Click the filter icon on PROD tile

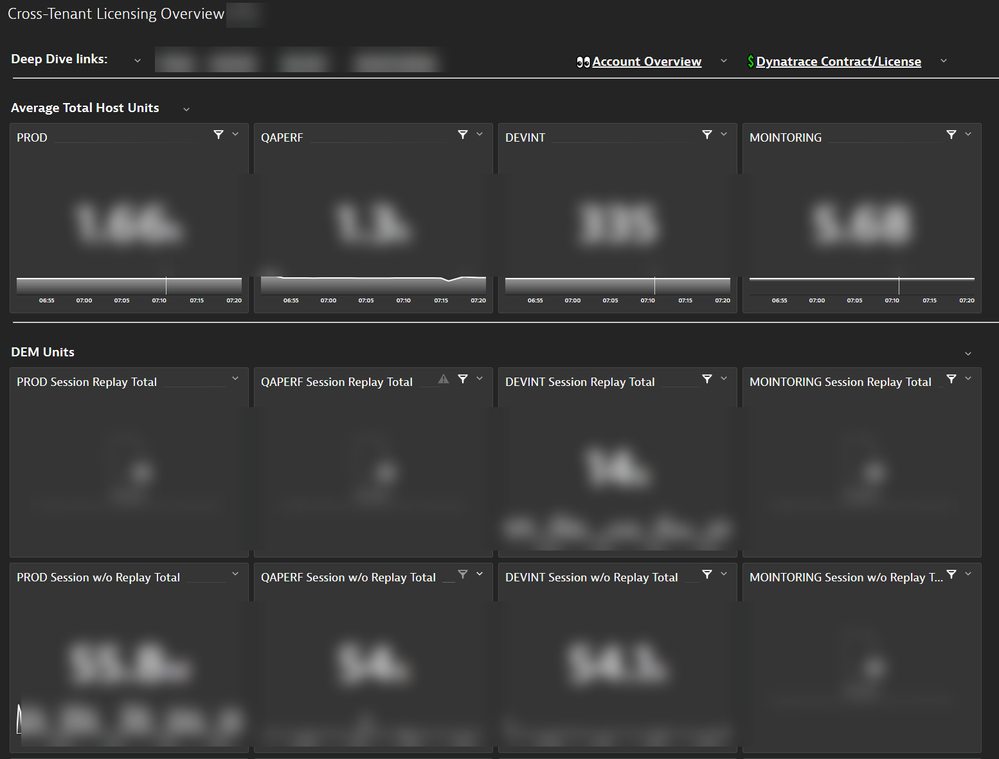(x=218, y=135)
